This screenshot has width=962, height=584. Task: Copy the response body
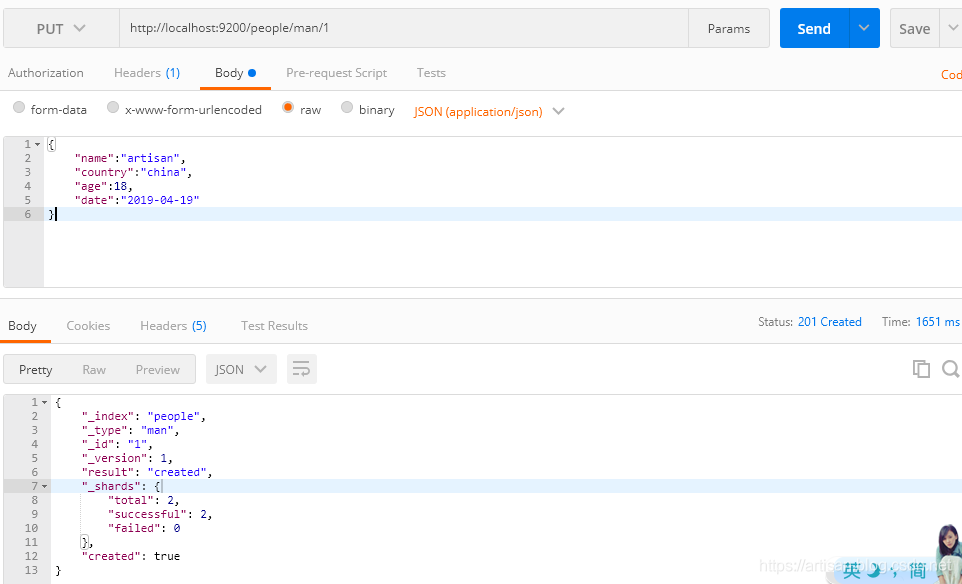[x=921, y=368]
